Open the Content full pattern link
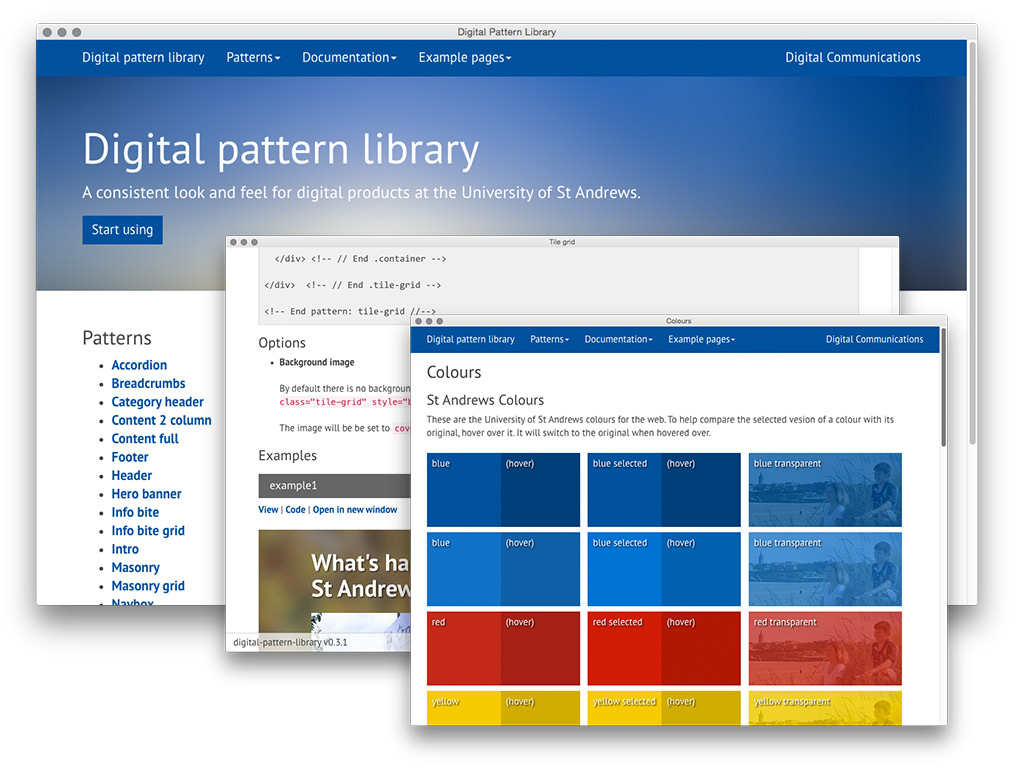Image resolution: width=1024 pixels, height=768 pixels. (x=145, y=439)
